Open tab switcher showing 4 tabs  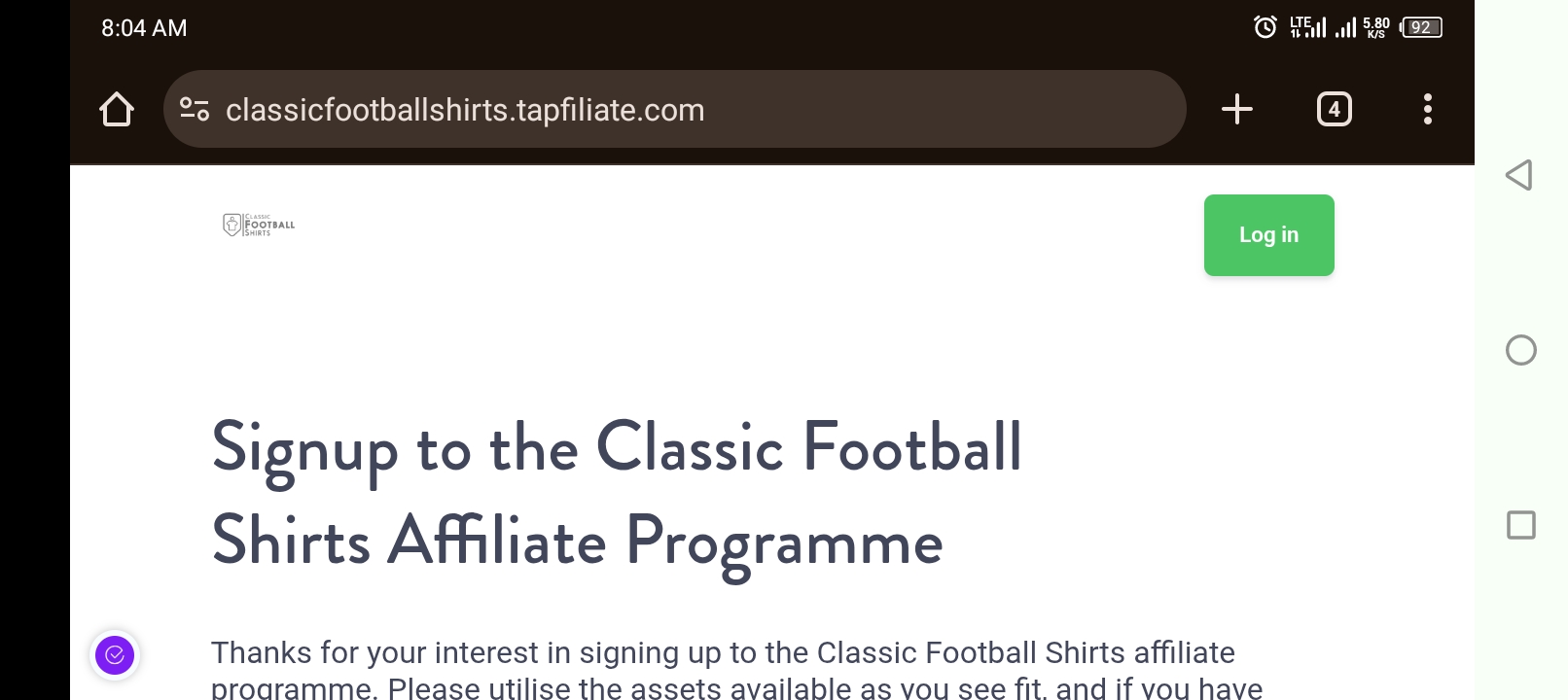click(1334, 109)
